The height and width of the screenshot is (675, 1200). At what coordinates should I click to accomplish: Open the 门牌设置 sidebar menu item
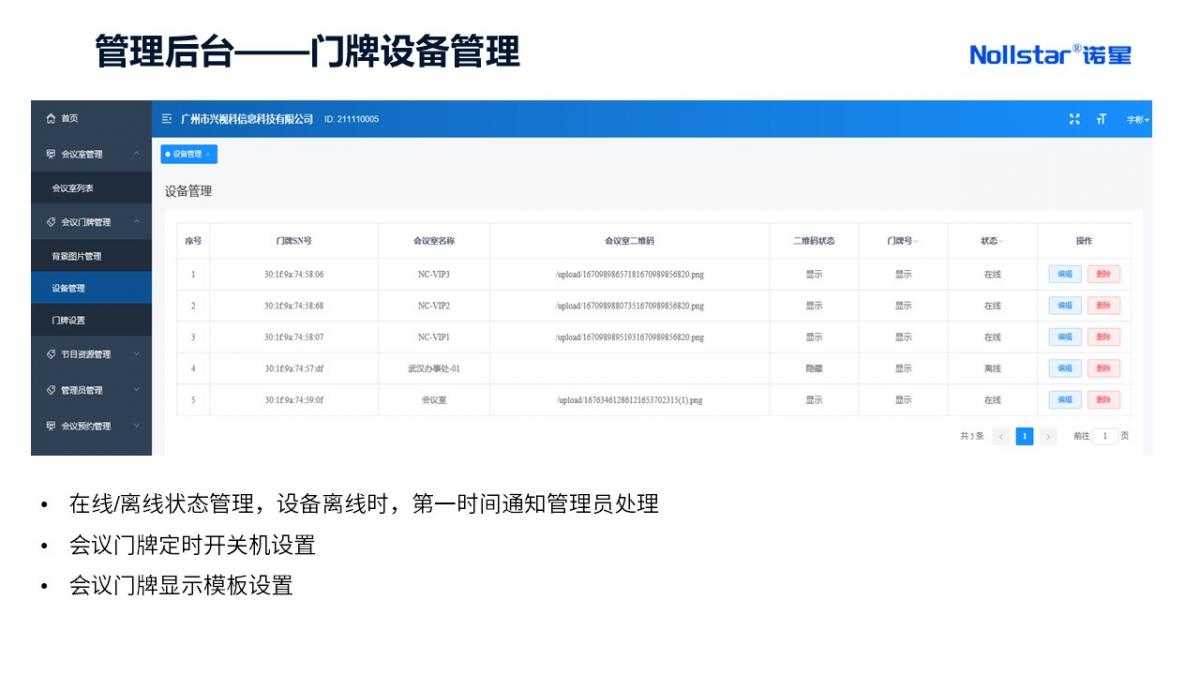tap(69, 321)
